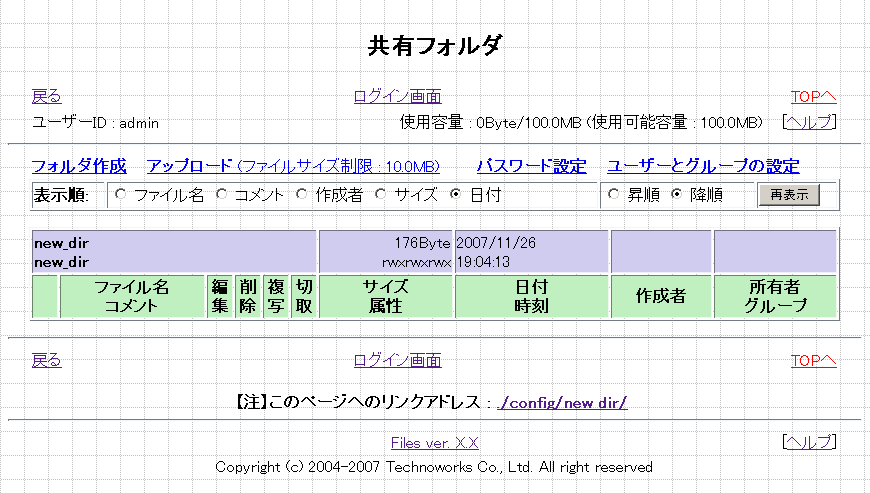Open ヘルプ next to the usage capacity
The image size is (870, 493).
[809, 123]
